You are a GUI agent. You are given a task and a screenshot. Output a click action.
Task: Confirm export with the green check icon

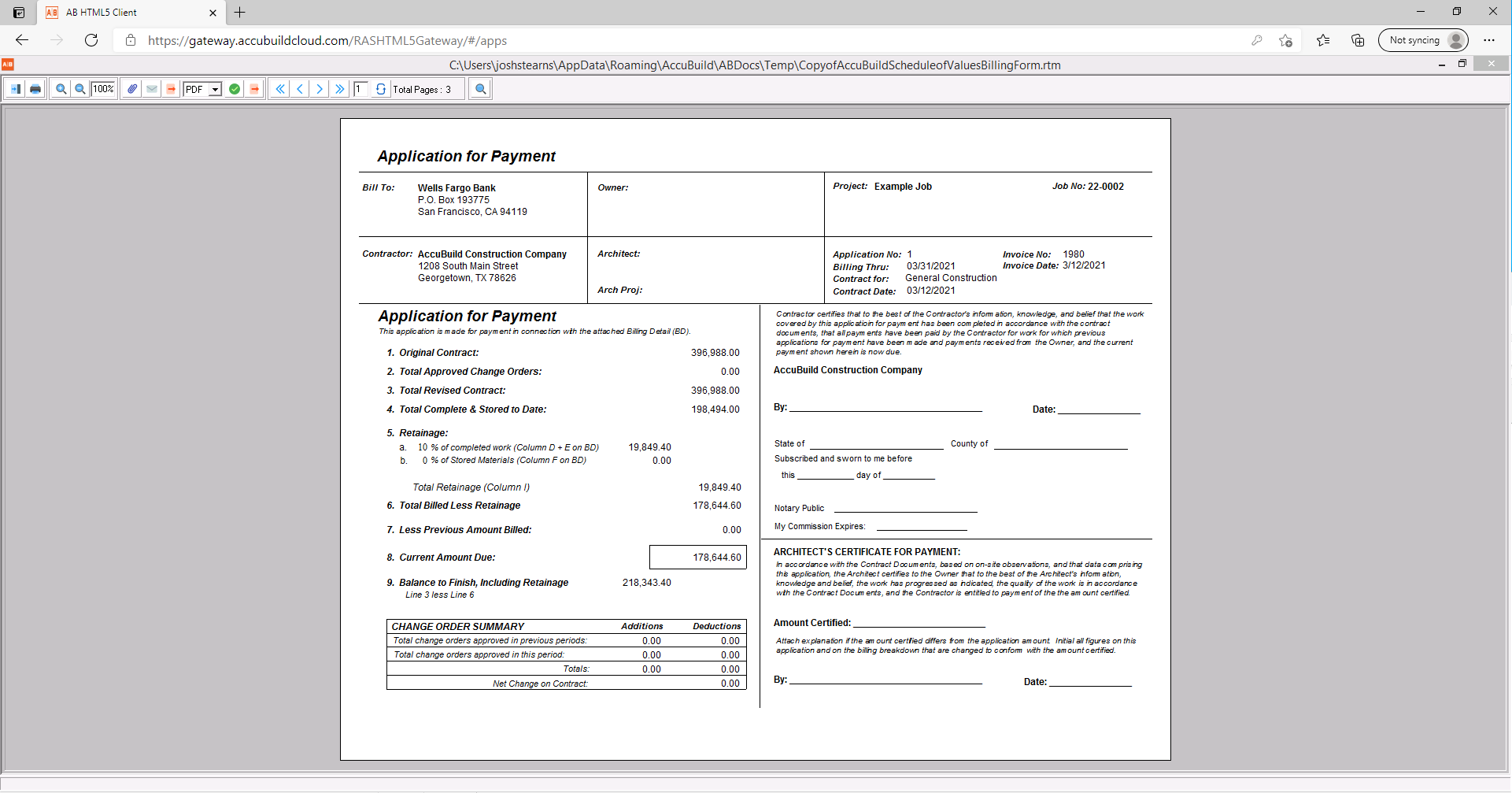234,88
